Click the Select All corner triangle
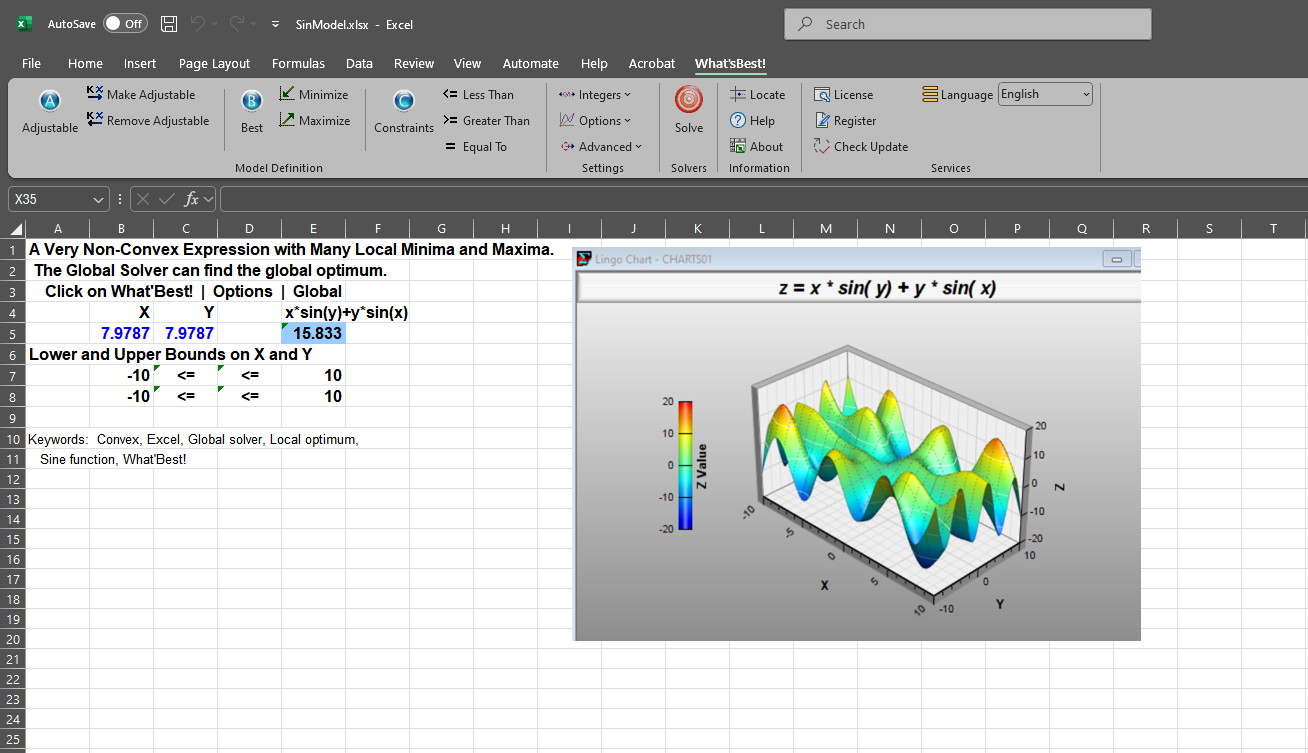 click(16, 229)
